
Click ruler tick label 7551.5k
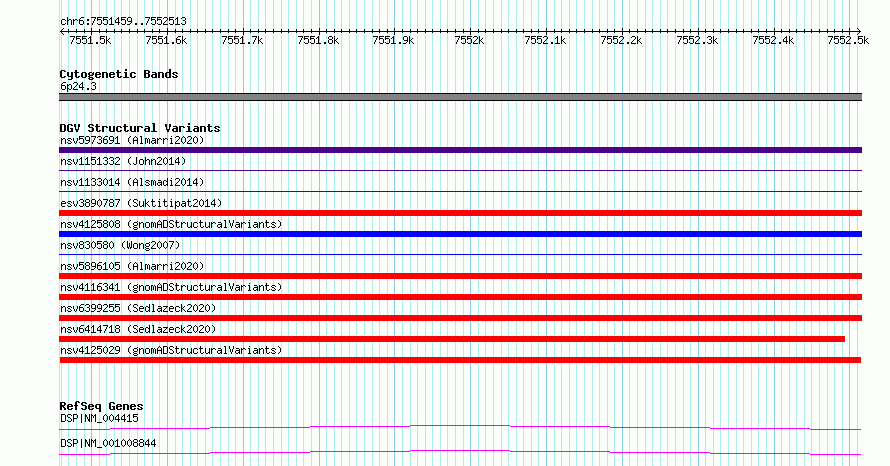[90, 40]
